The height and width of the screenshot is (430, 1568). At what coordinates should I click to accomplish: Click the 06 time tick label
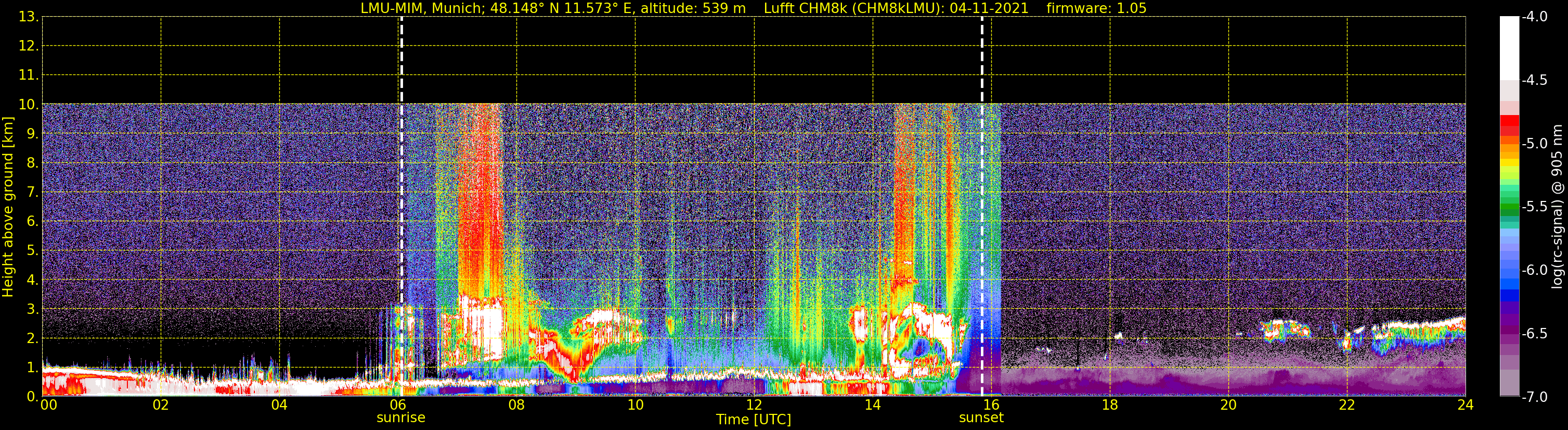click(398, 405)
